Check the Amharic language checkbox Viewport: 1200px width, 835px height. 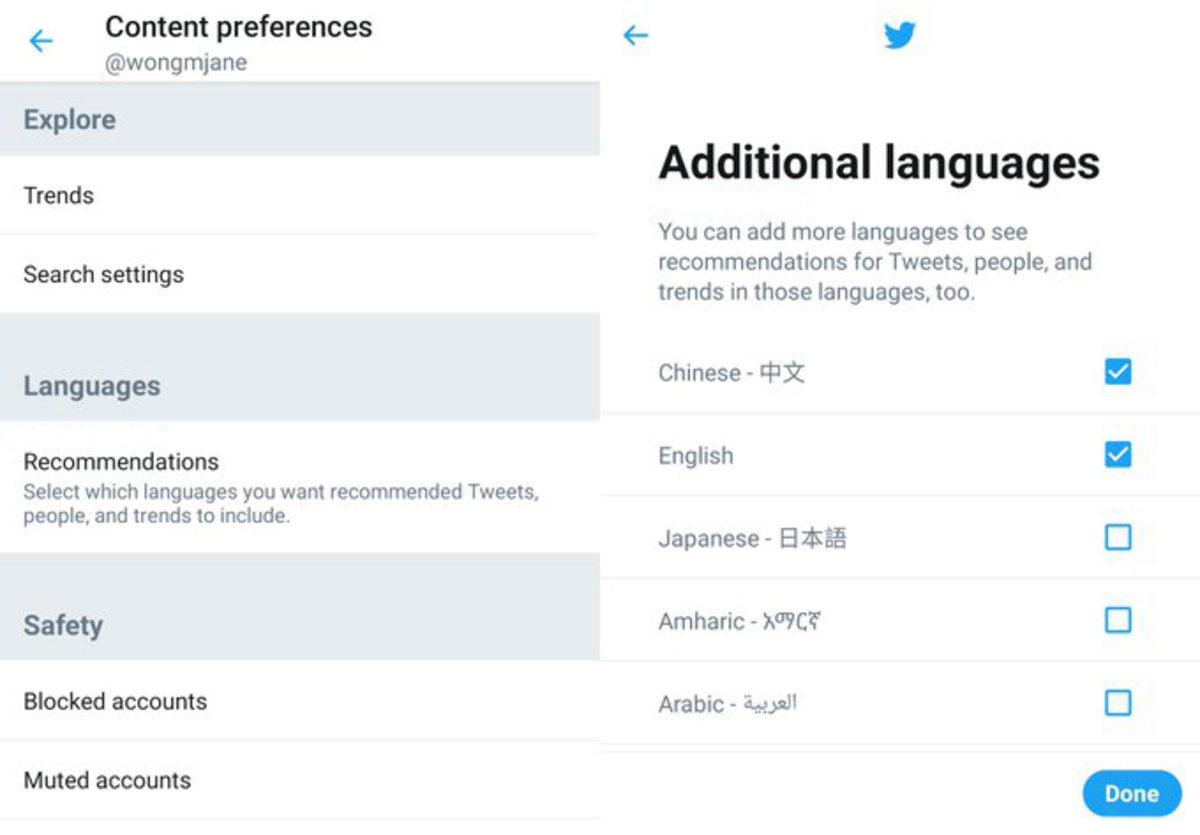click(1117, 620)
